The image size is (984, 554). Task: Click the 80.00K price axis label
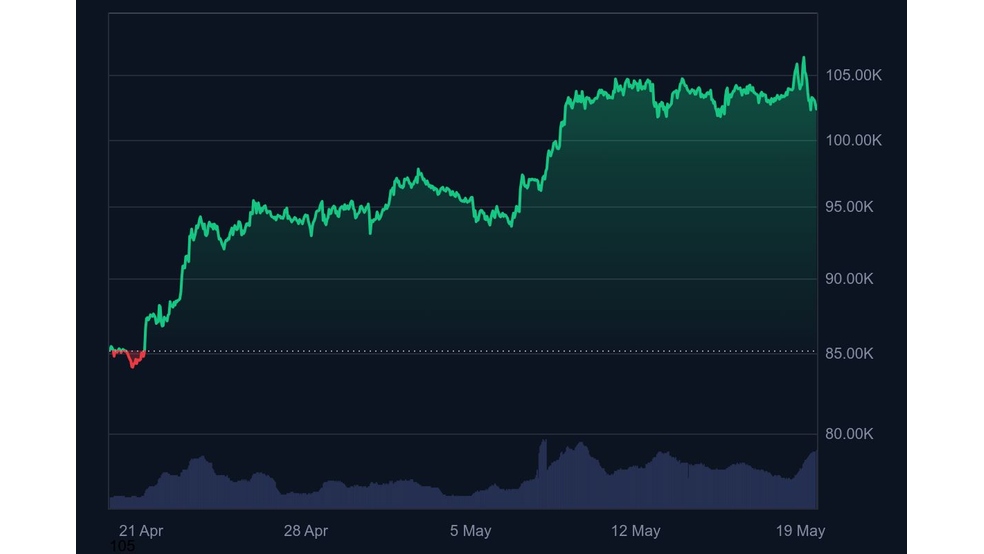tap(849, 434)
